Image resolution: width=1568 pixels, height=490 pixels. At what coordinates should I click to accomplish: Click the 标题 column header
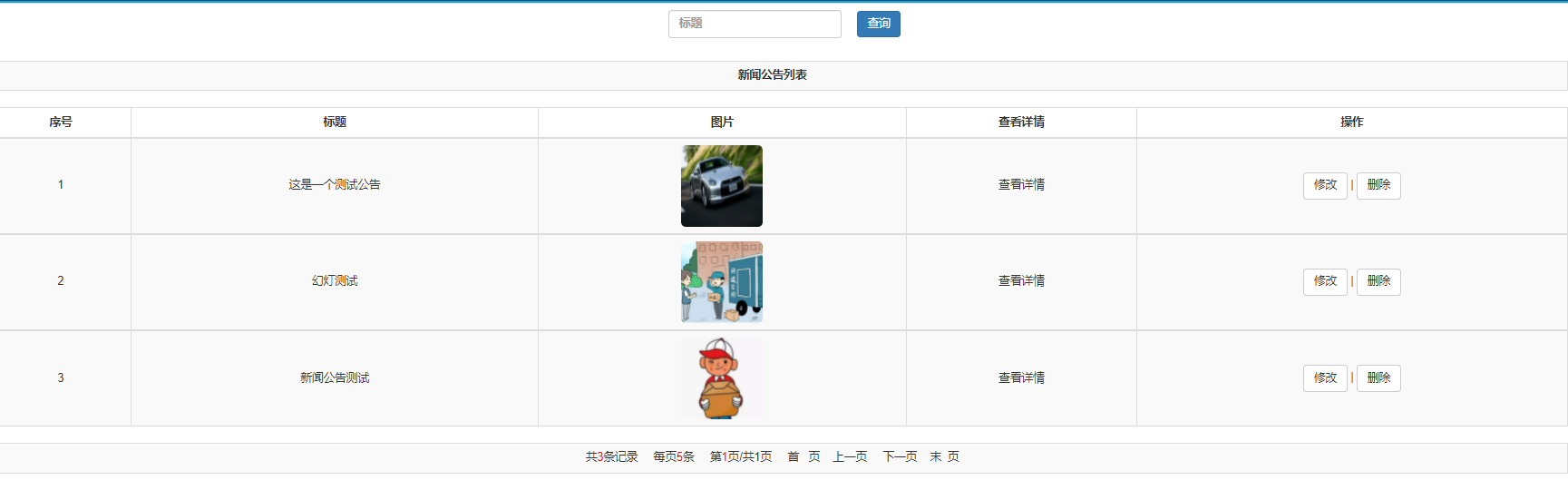point(335,122)
